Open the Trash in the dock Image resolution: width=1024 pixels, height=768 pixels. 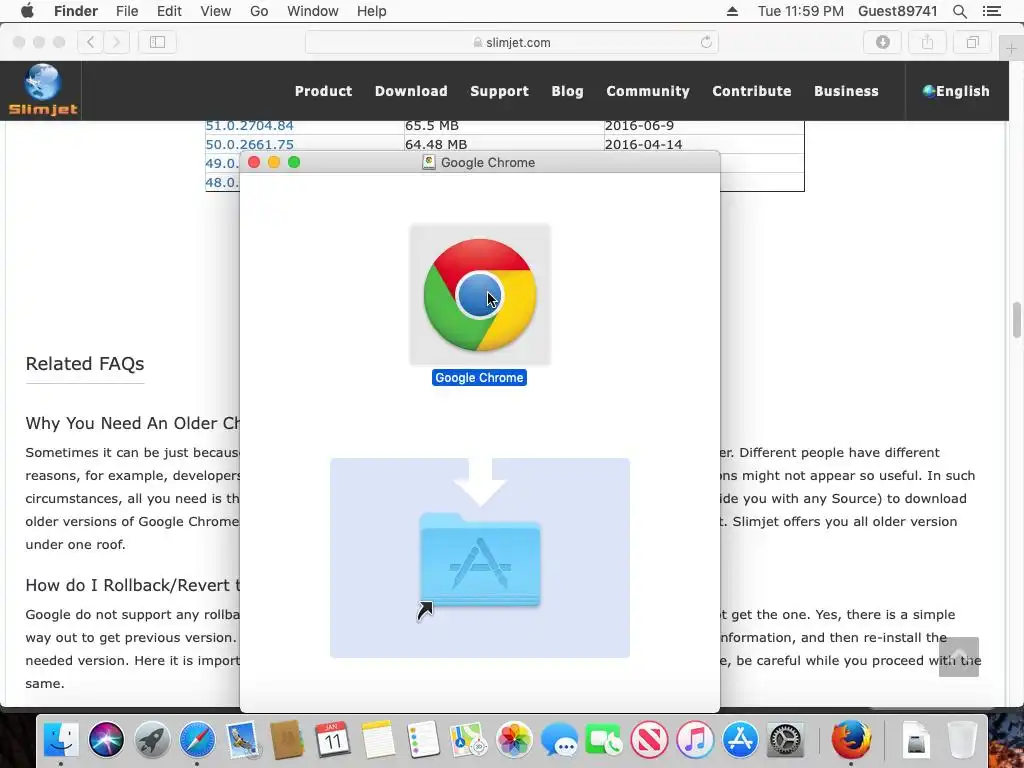[961, 740]
